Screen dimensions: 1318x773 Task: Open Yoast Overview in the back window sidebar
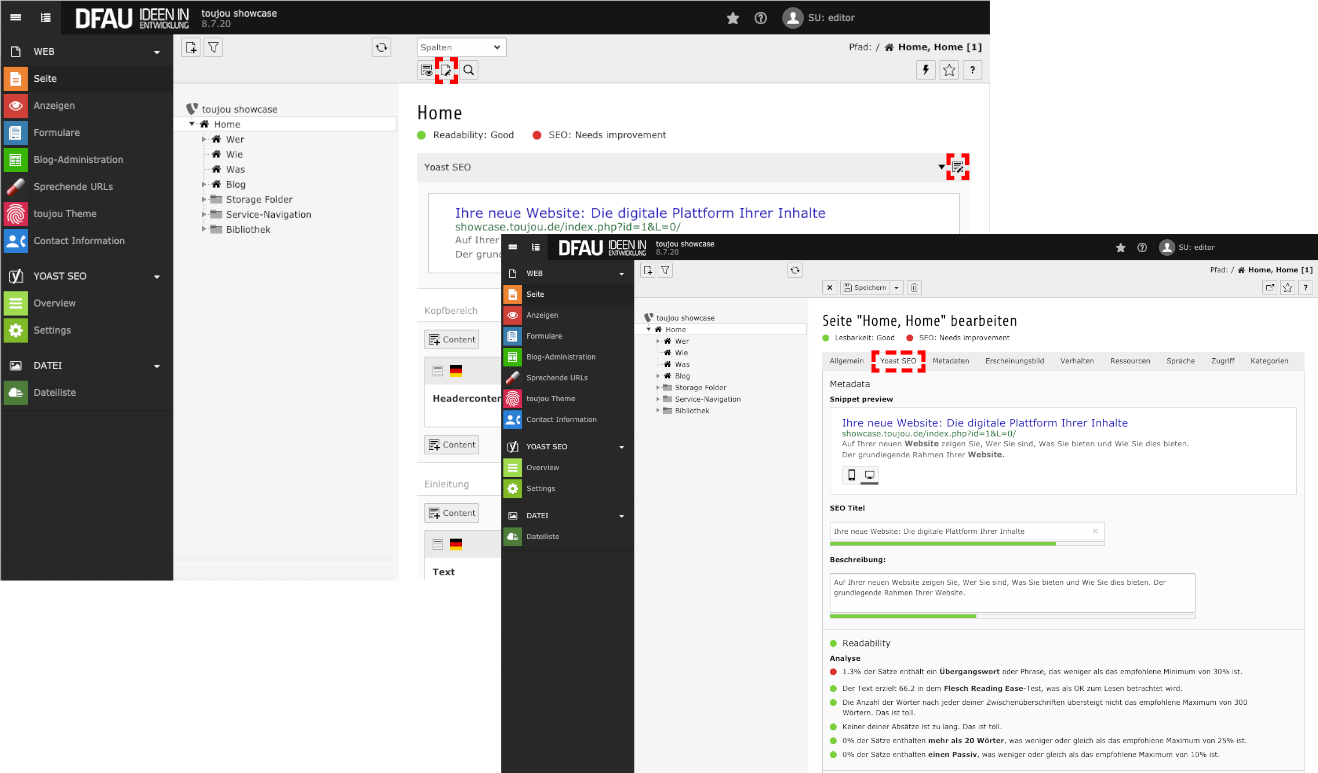click(x=86, y=303)
